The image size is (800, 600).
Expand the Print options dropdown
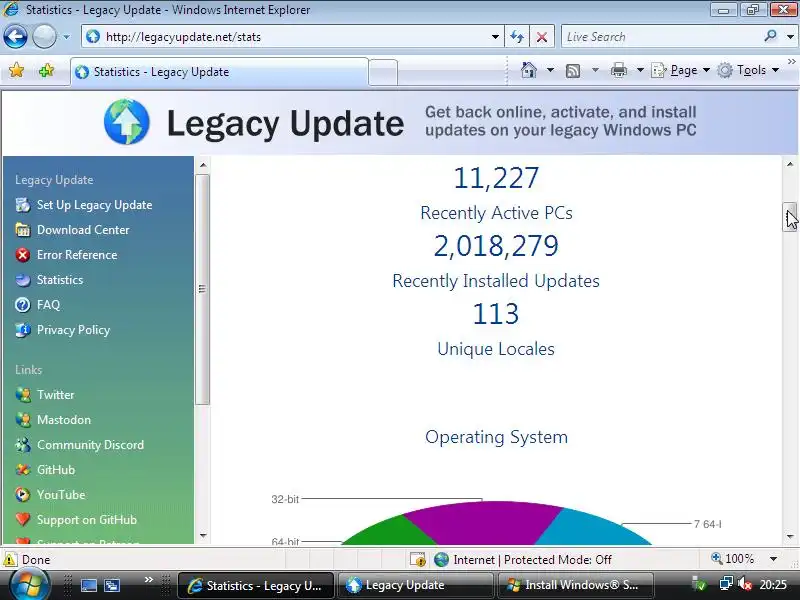[640, 70]
